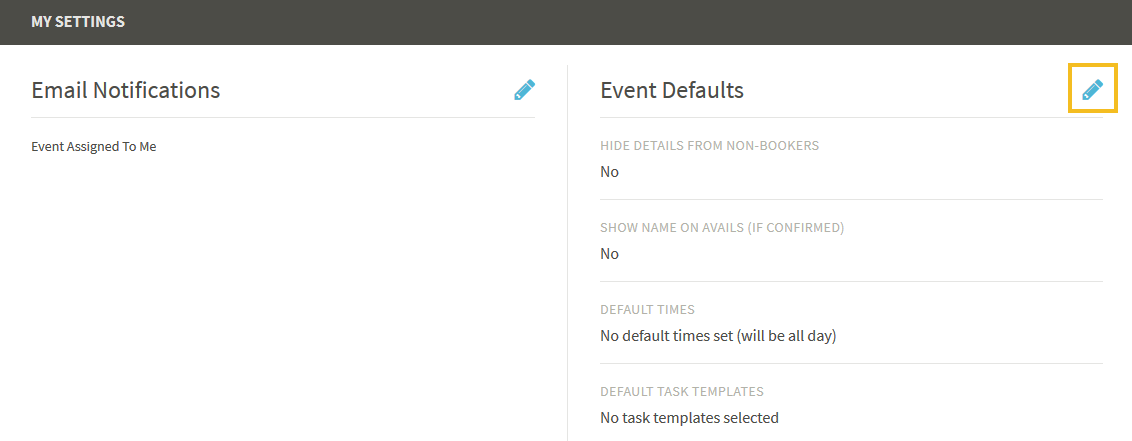Select the No task templates selected text
Screen dimensions: 1132x441
689,418
